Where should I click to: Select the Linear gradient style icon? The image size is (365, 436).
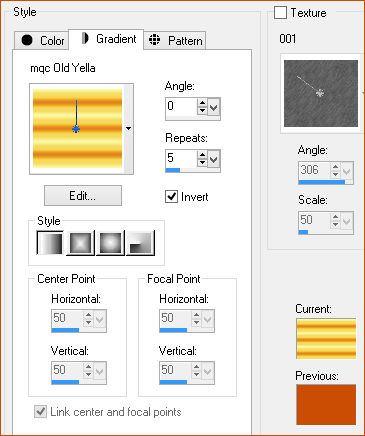click(x=50, y=243)
